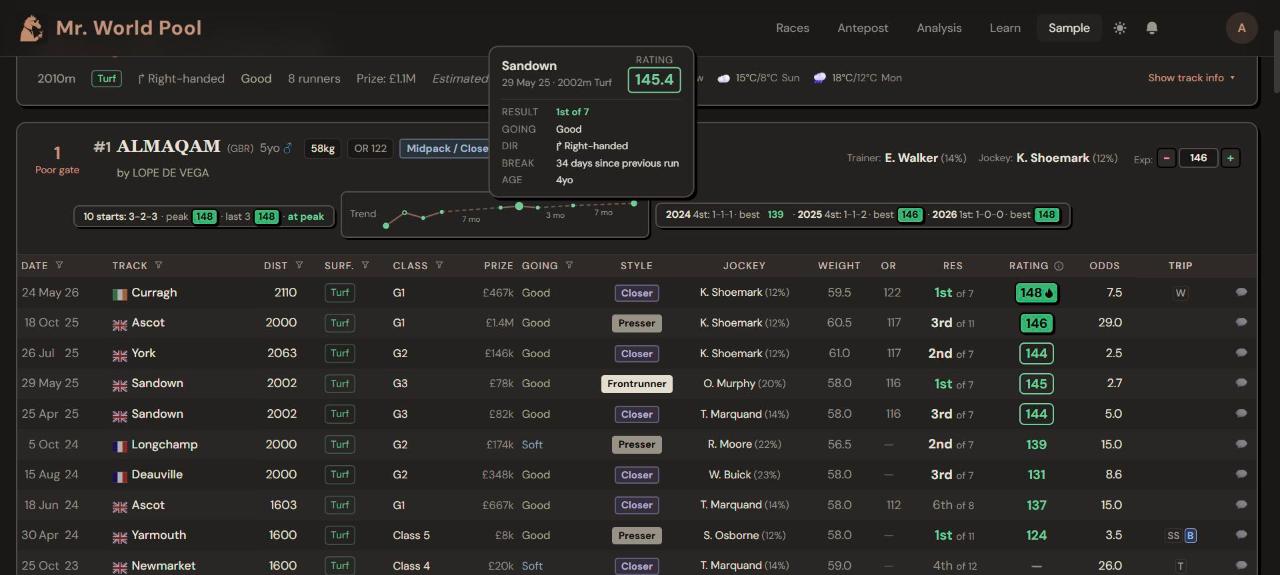Open comment bubble for Ascot 18 Oct 25 row
The image size is (1280, 575).
(x=1241, y=323)
